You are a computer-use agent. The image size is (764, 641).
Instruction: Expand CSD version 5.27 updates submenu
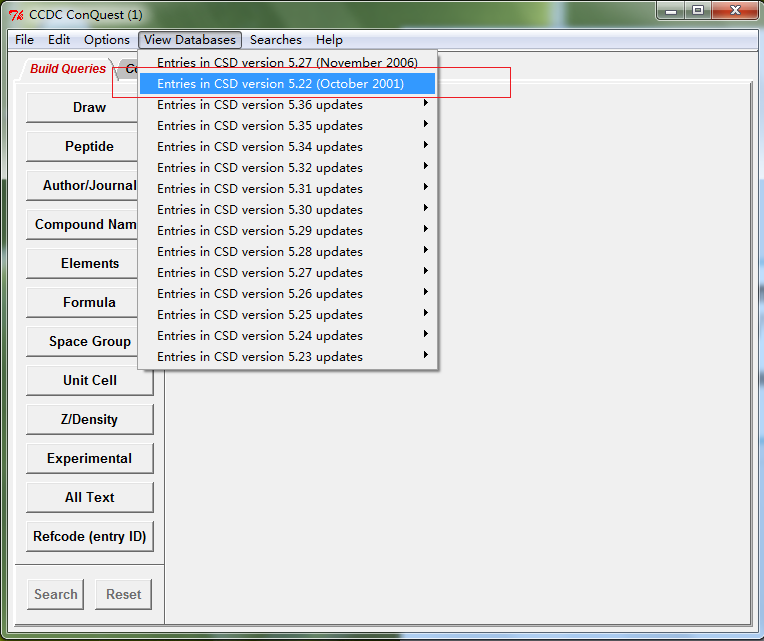(x=287, y=272)
